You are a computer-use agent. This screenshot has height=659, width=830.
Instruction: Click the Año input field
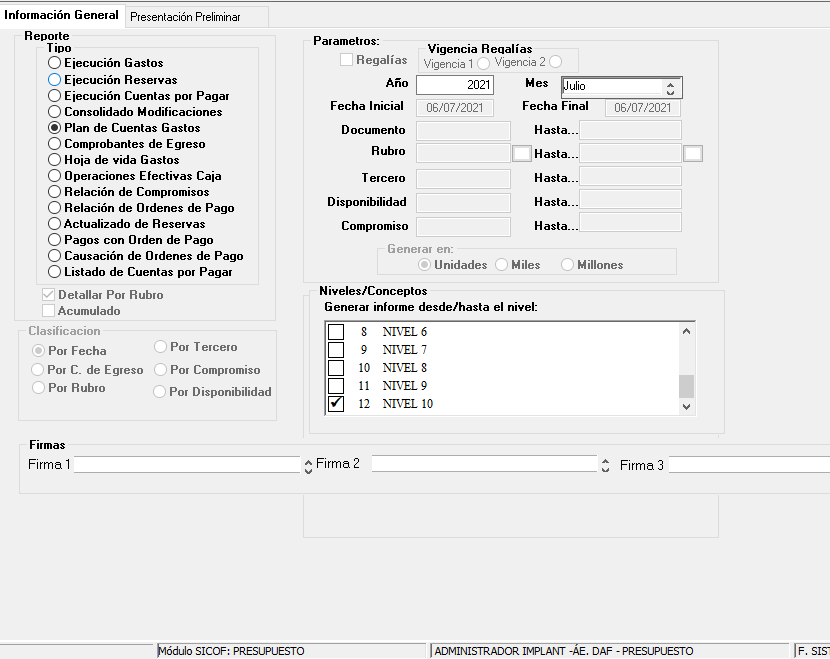pos(454,86)
